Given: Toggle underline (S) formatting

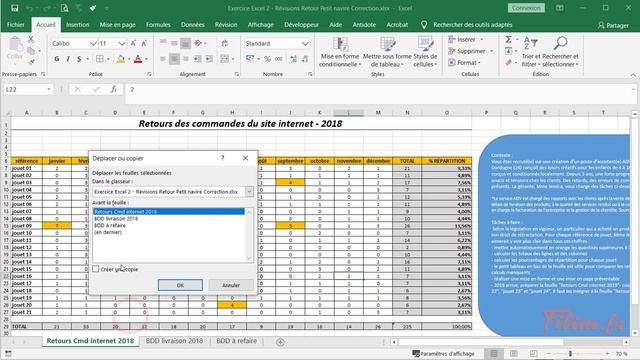Looking at the screenshot, I should (x=79, y=59).
